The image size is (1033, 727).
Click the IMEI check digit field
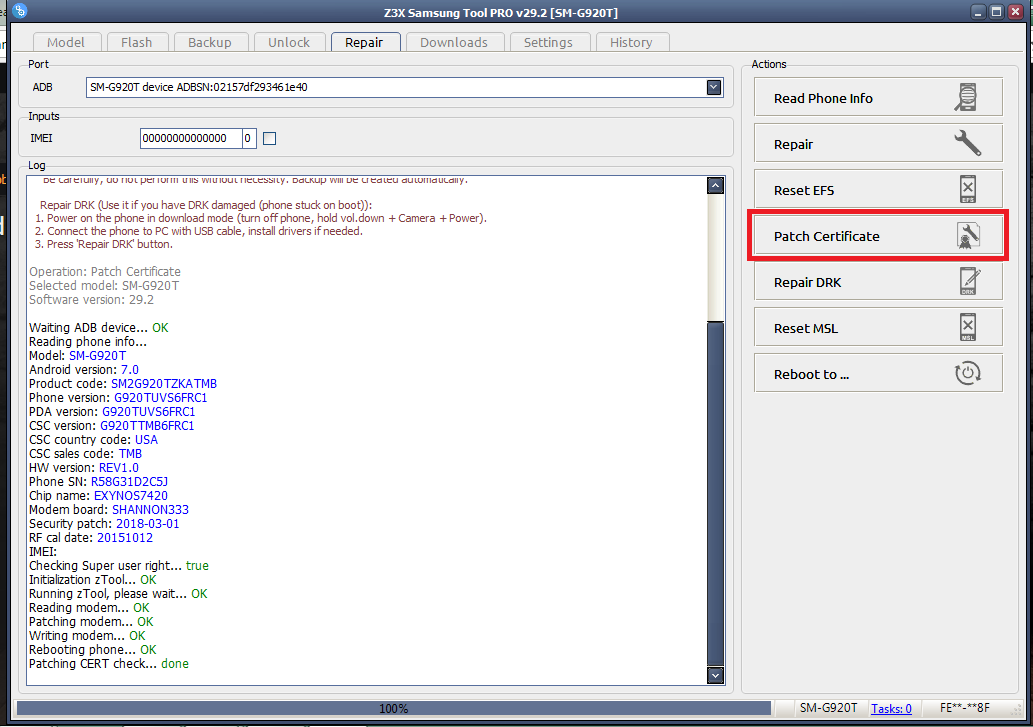pos(248,138)
